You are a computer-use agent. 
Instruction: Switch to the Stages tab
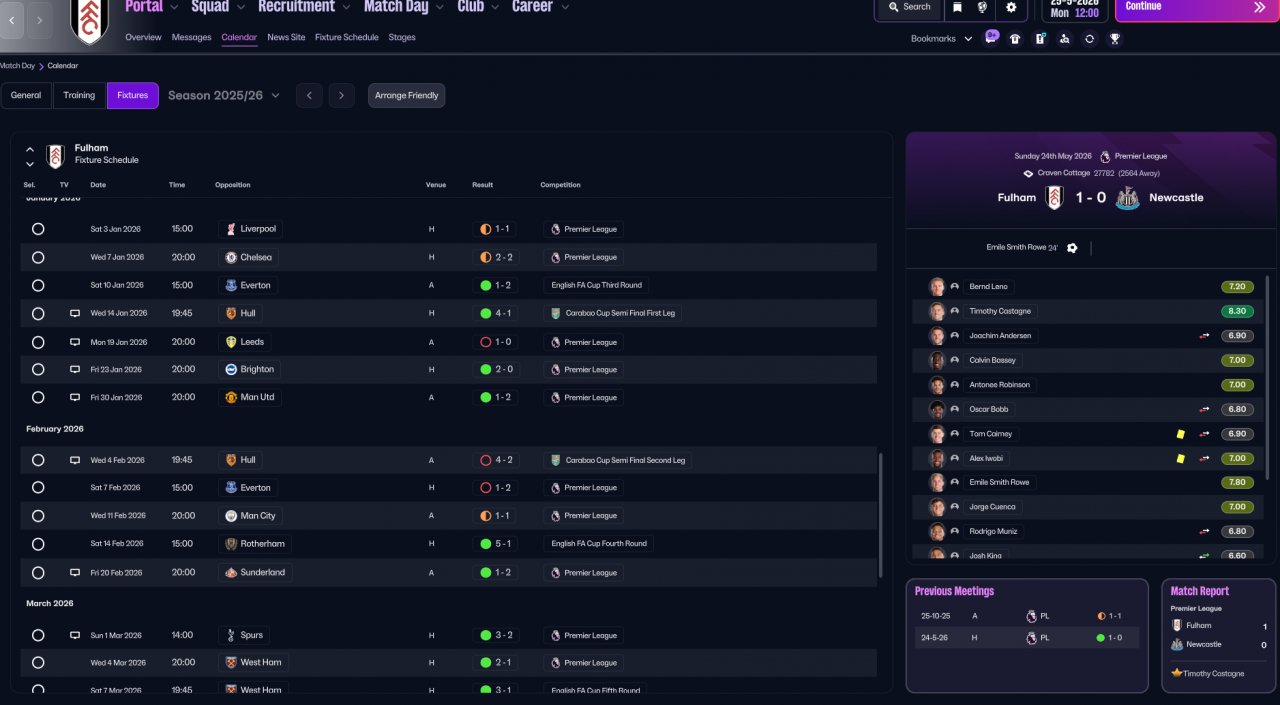click(x=402, y=37)
